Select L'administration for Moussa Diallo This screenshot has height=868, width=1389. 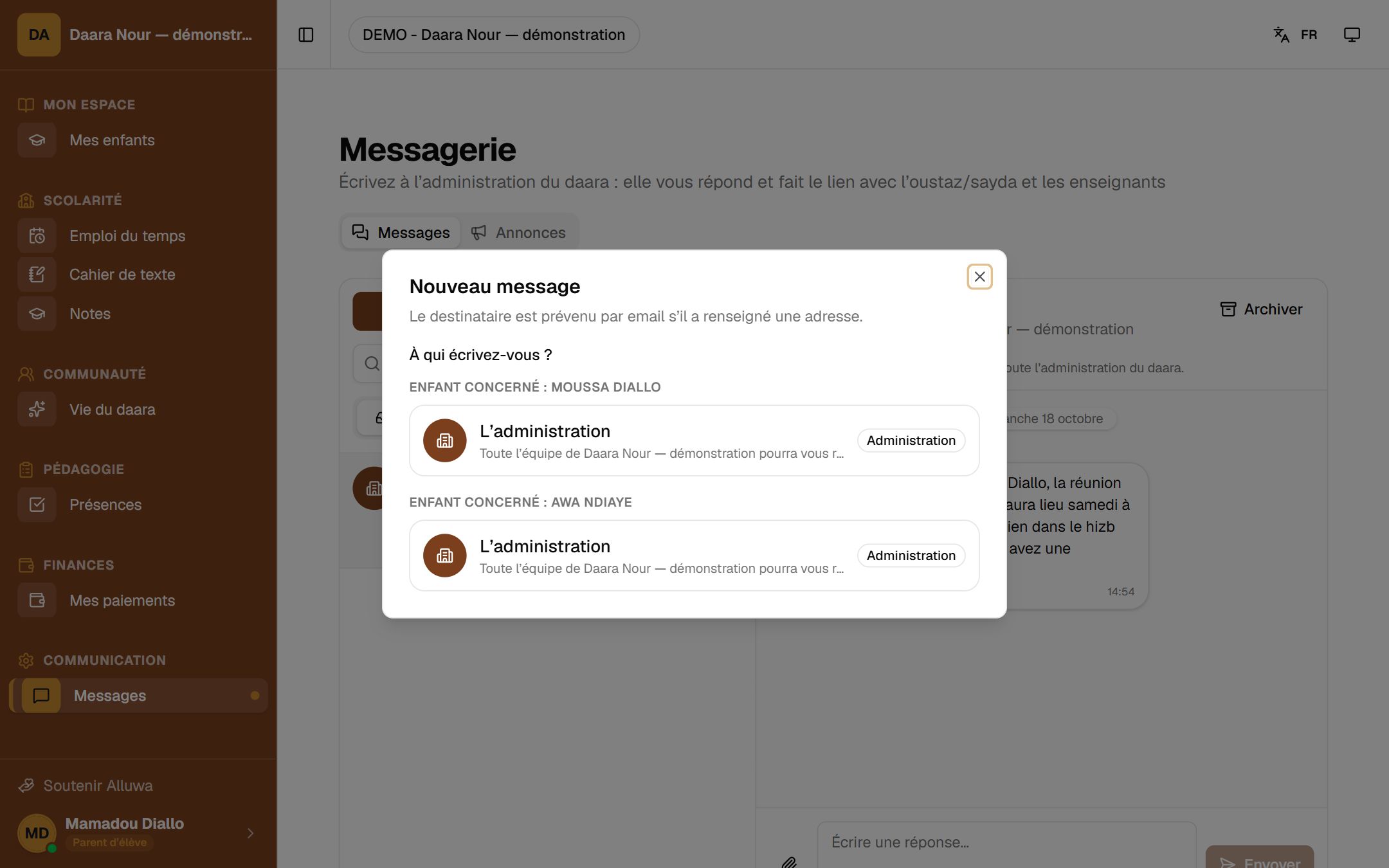point(694,440)
